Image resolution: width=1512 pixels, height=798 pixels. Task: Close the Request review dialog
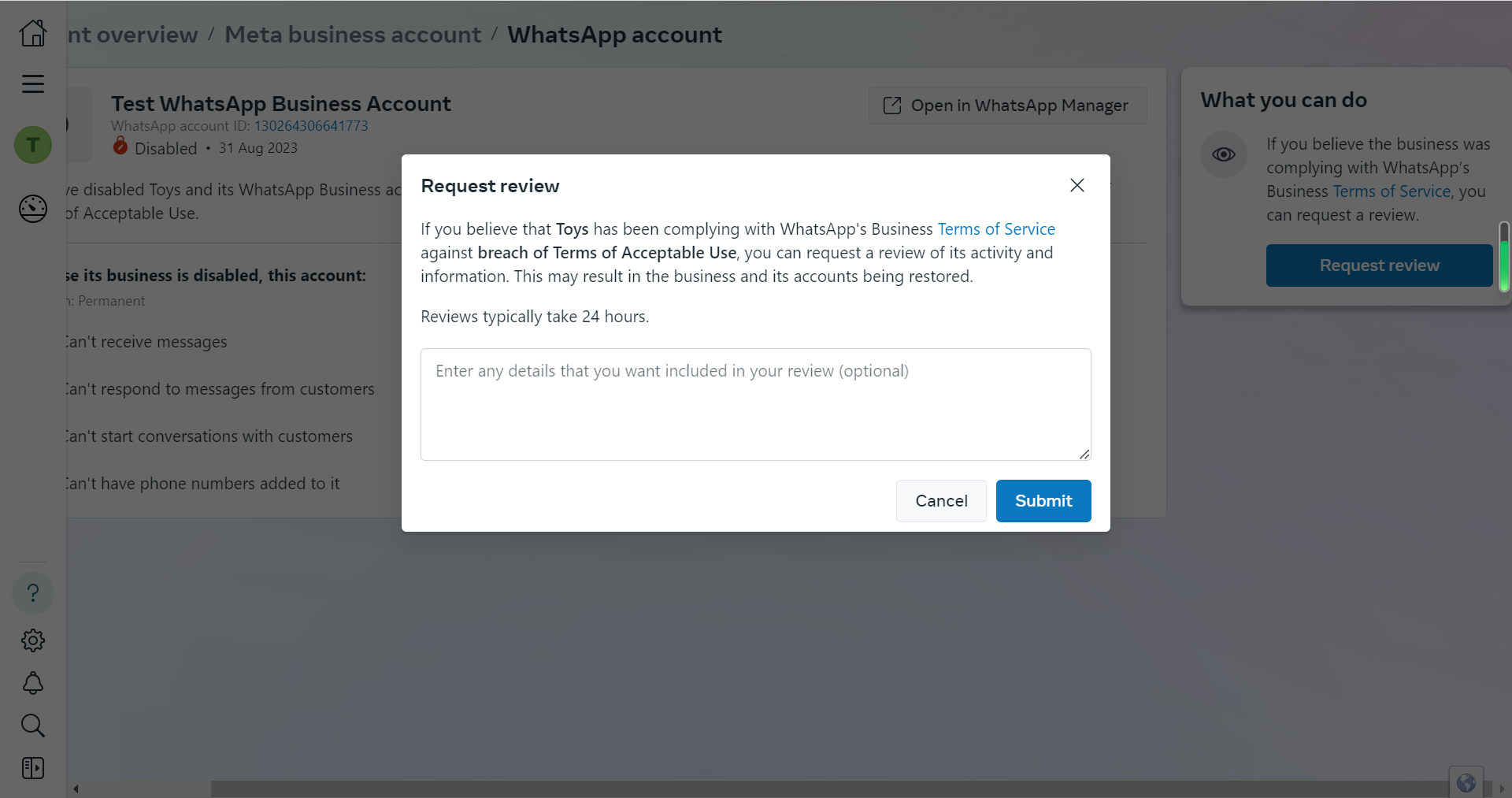[x=1077, y=185]
